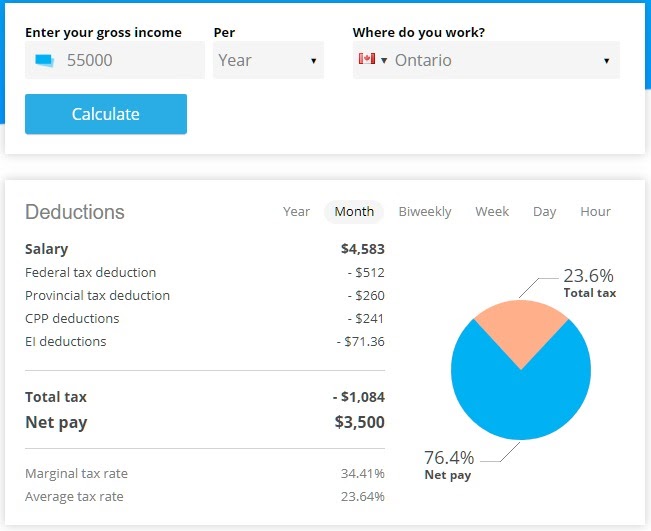The image size is (651, 531).
Task: Click the cash icon in income field
Action: 44,60
